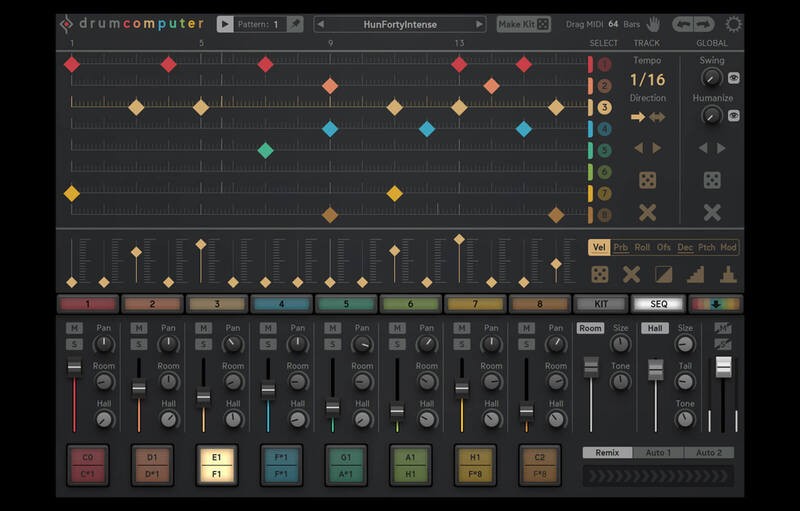800x511 pixels.
Task: Select track 6 in the sequencer
Action: (x=604, y=172)
